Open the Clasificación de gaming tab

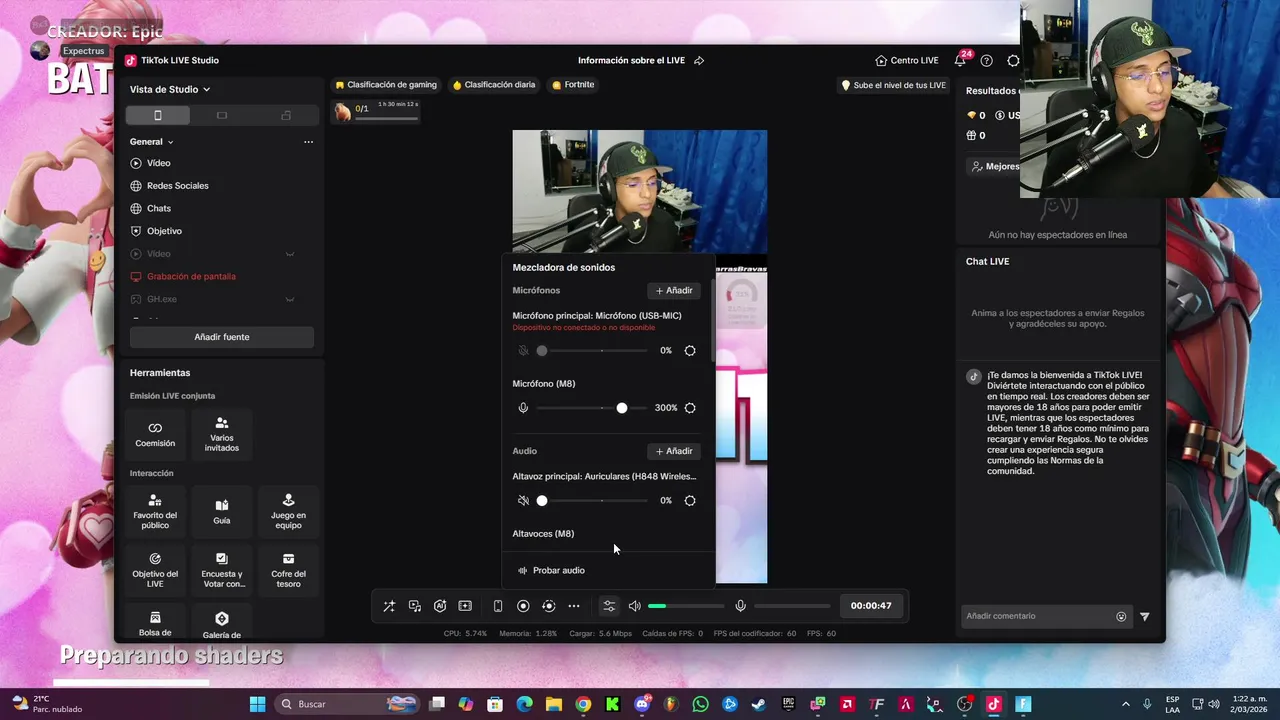coord(386,85)
